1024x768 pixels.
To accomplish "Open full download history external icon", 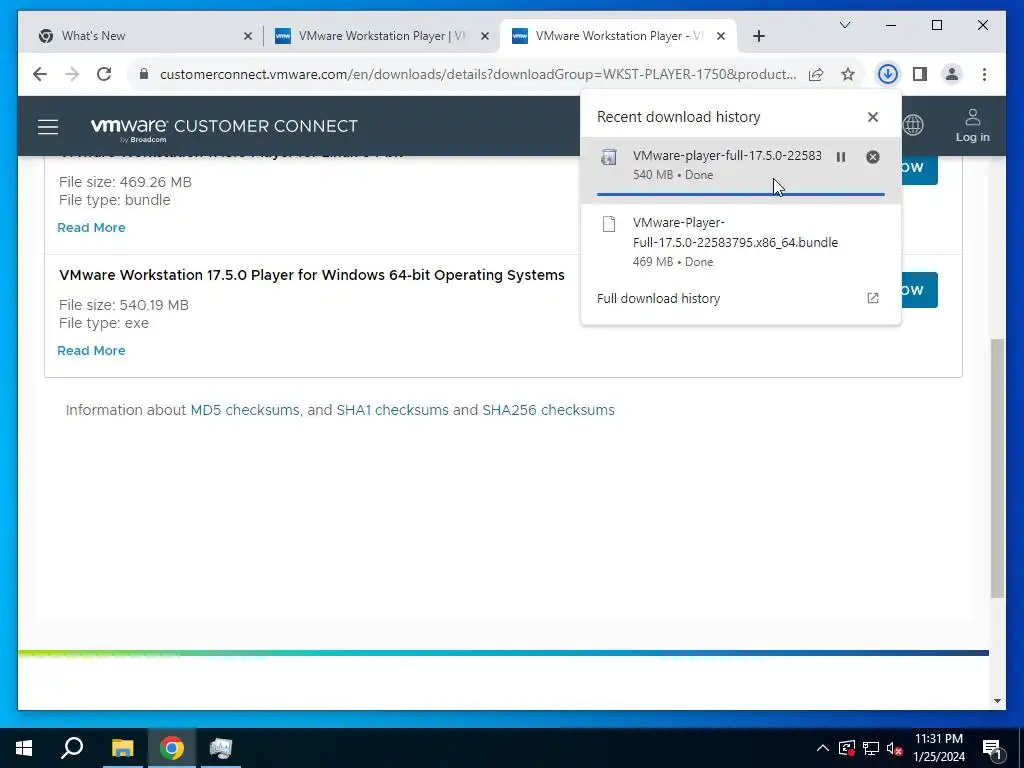I will pos(872,298).
